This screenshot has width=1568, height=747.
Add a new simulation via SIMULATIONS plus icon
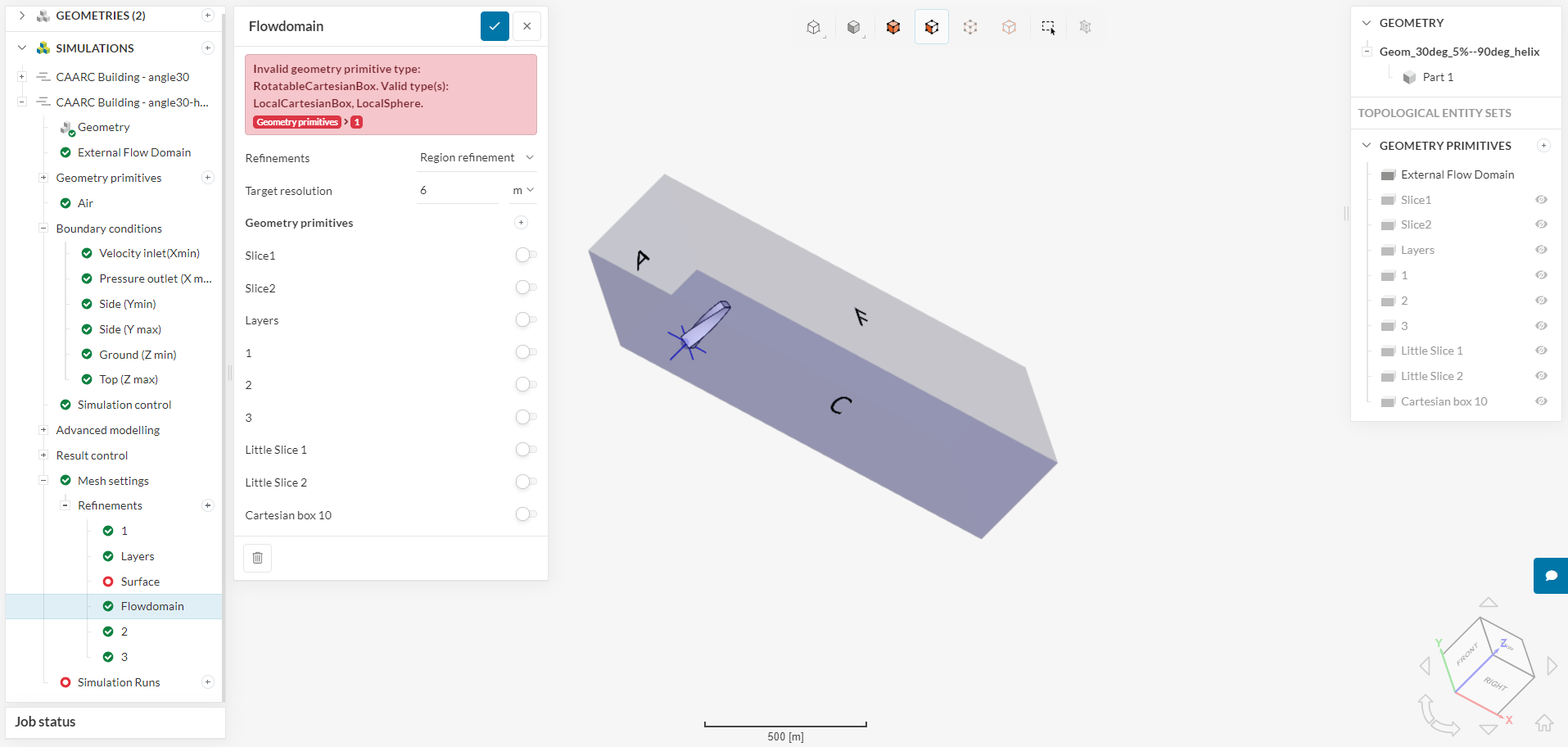(208, 48)
